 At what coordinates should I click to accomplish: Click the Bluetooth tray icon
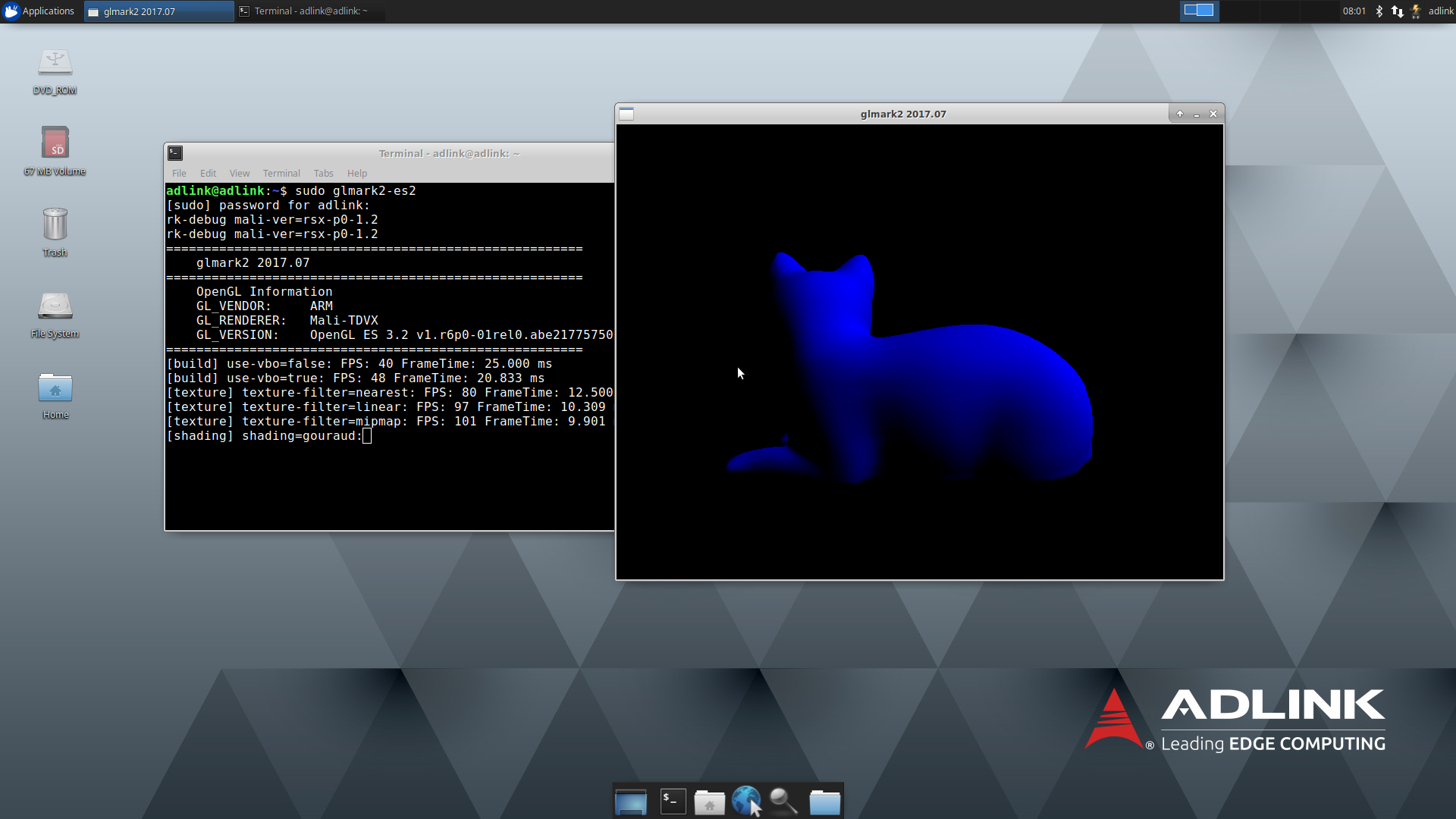(1379, 11)
